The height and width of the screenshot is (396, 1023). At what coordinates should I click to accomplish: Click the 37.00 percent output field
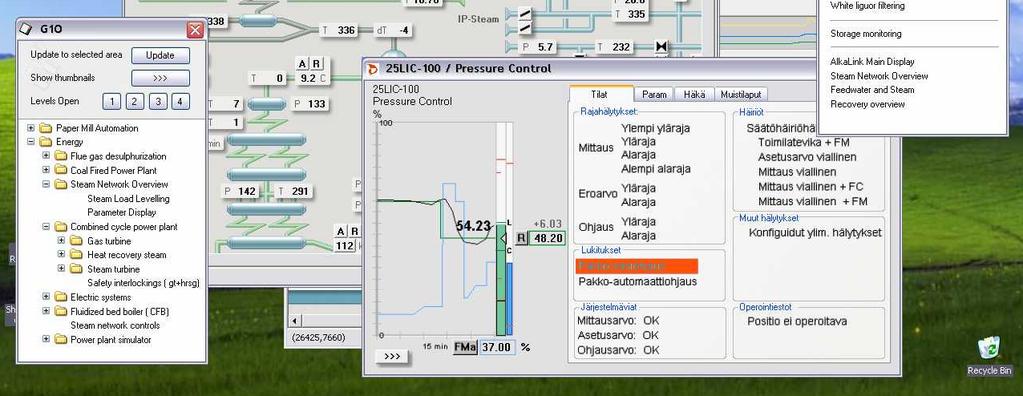click(497, 347)
